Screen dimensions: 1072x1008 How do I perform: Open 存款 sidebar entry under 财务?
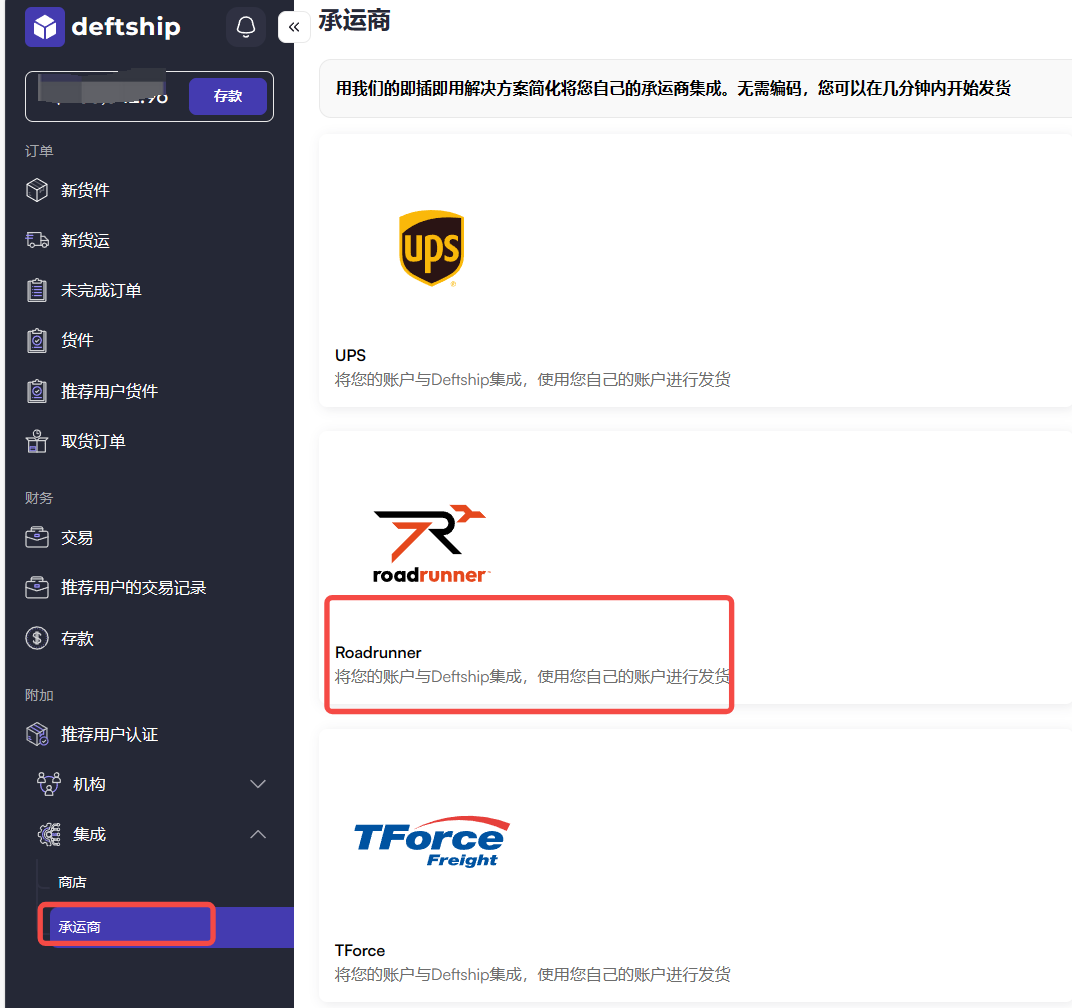(77, 638)
